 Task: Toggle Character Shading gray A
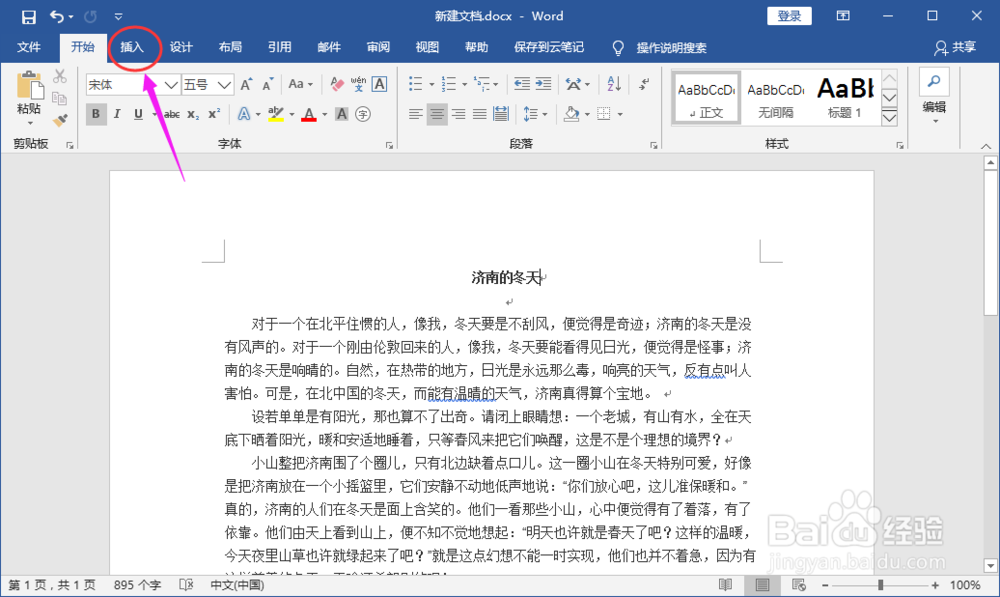342,114
